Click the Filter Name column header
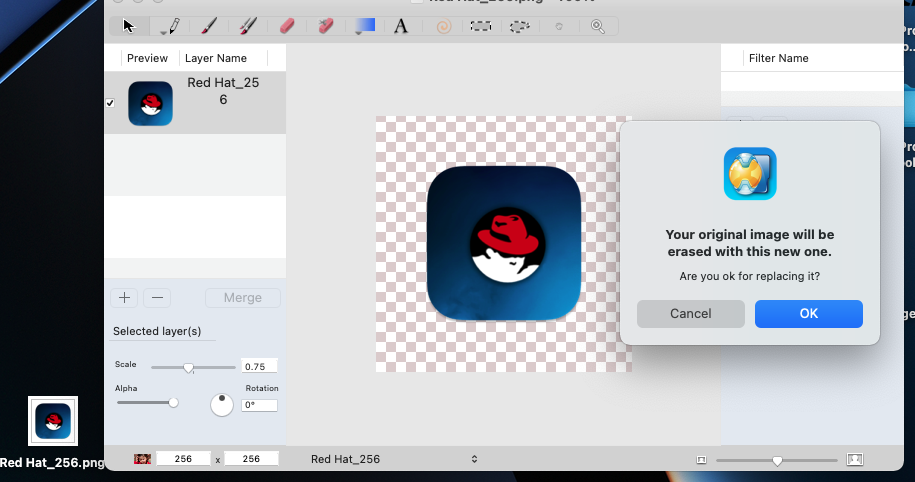The width and height of the screenshot is (915, 482). [778, 58]
